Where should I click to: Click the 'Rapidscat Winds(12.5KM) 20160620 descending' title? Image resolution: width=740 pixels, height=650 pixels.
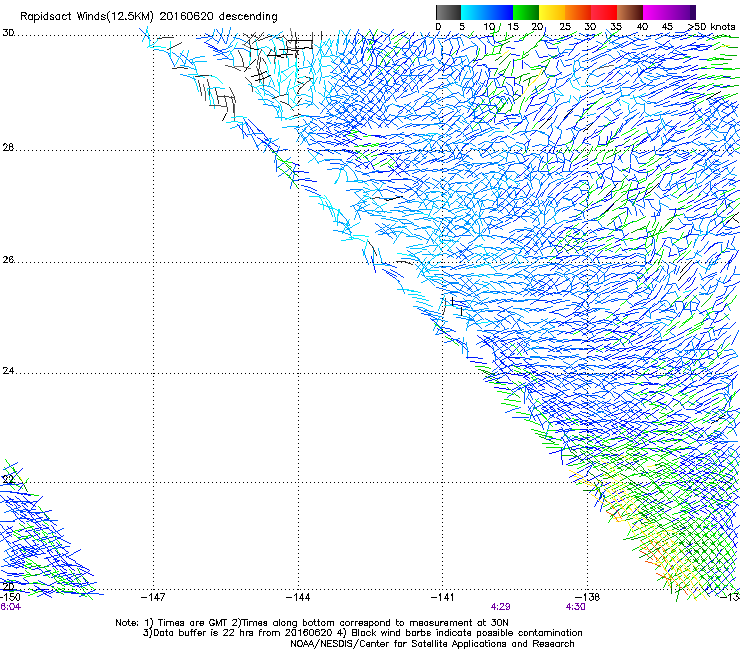tap(149, 17)
